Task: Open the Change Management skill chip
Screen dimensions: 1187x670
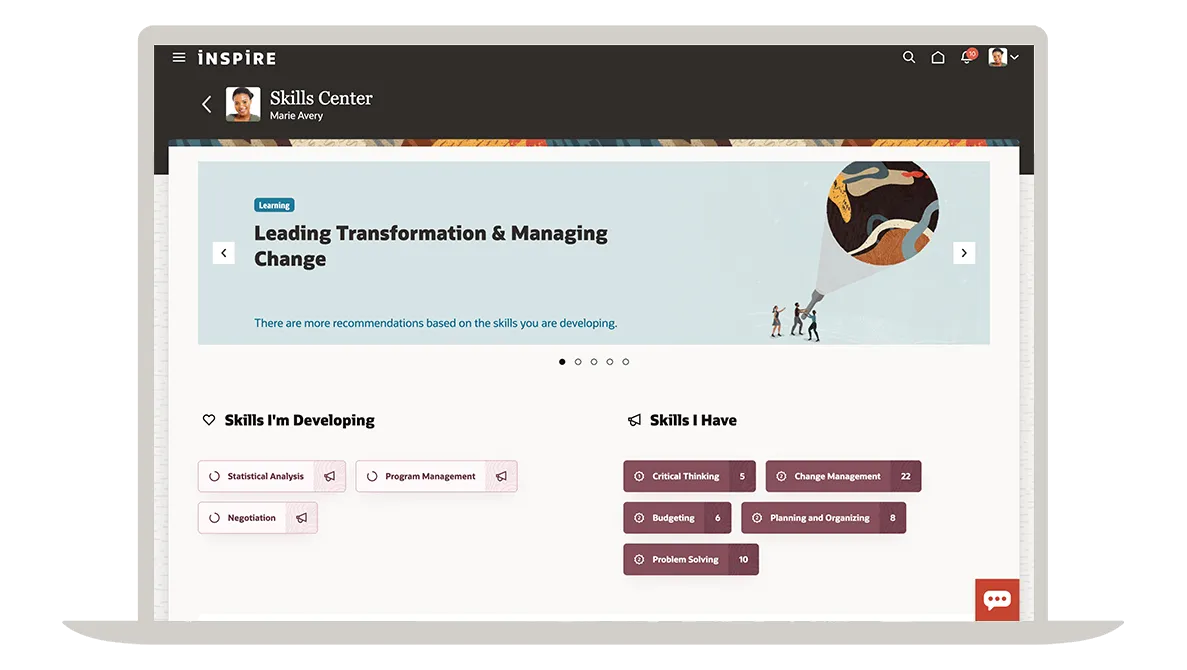Action: (843, 476)
